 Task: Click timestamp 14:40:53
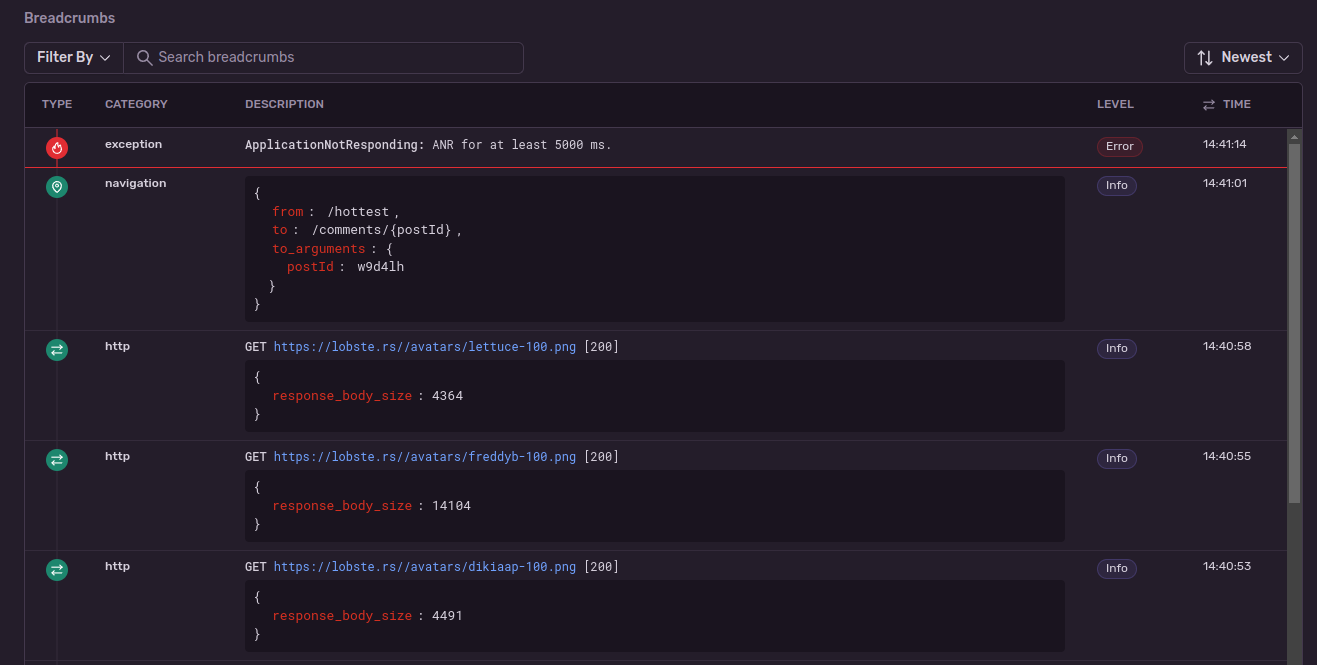(x=1227, y=566)
